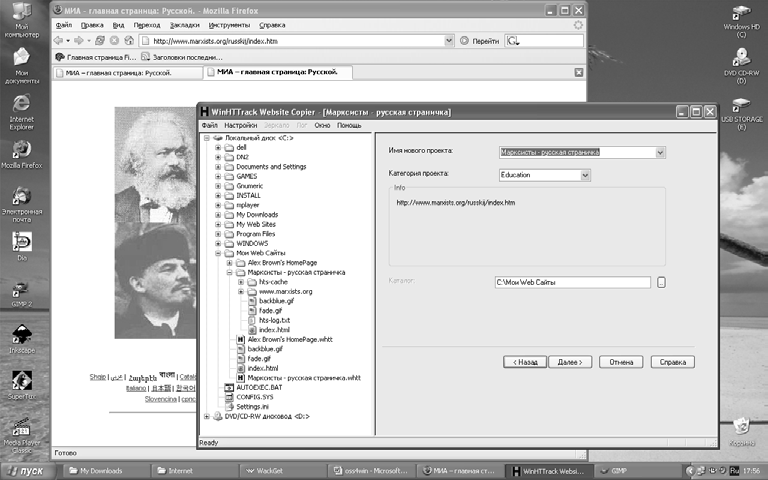768x480 pixels.
Task: Expand the WINDOWS folder node
Action: (x=219, y=244)
